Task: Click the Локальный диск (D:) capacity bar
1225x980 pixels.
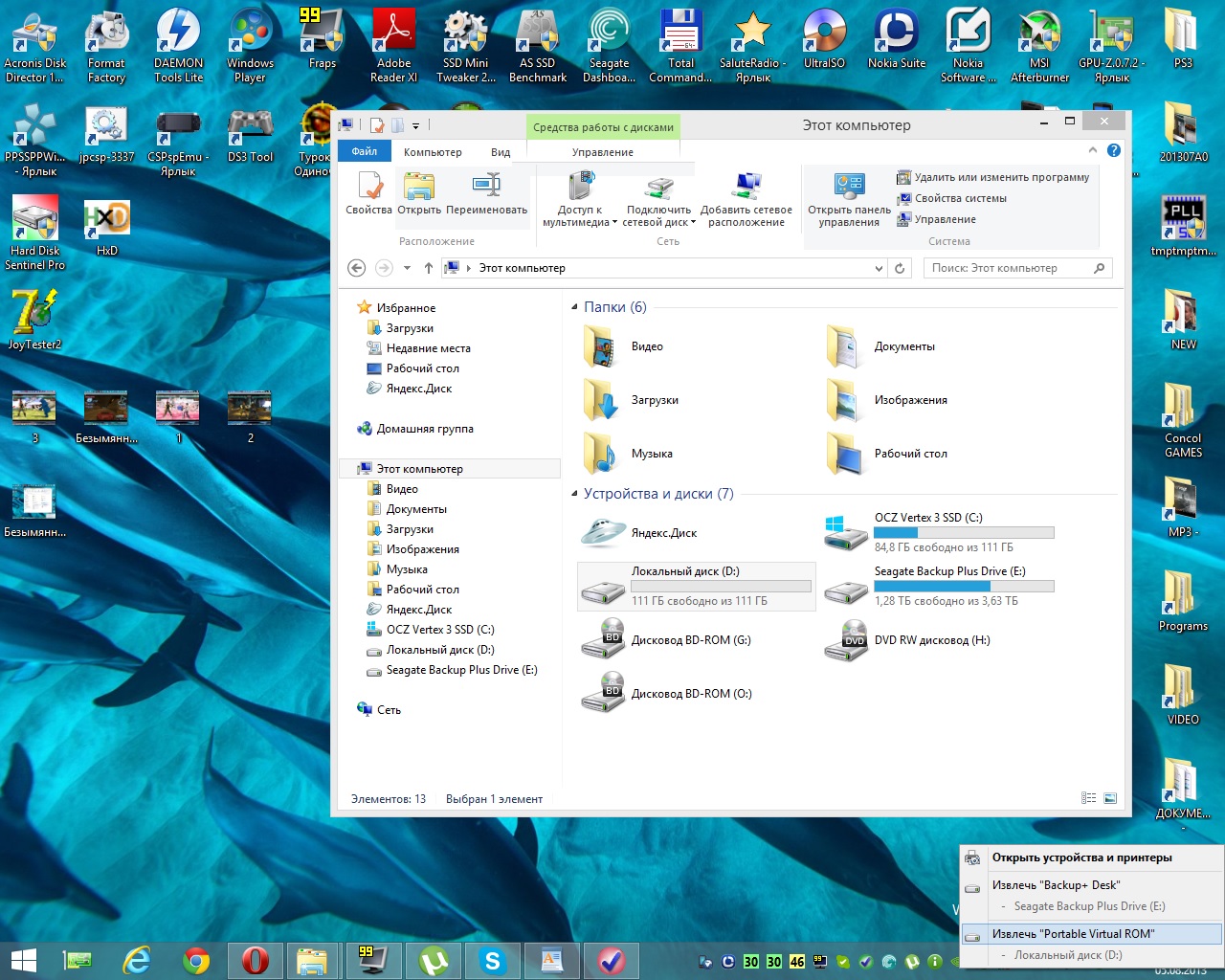Action: pyautogui.click(x=721, y=587)
